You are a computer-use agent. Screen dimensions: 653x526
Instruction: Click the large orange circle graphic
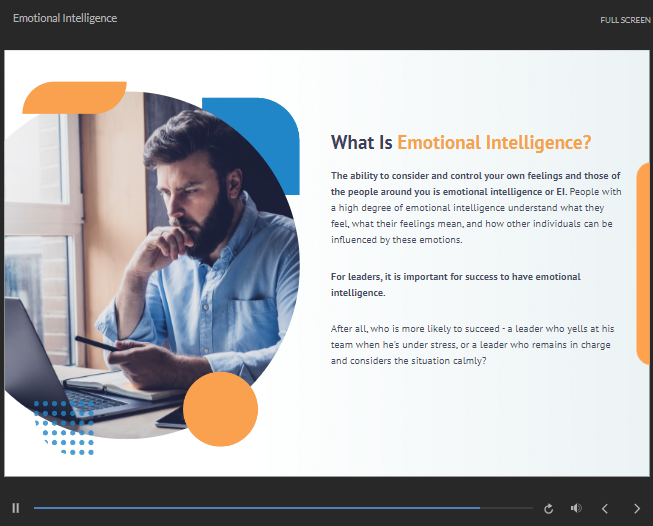coord(220,408)
